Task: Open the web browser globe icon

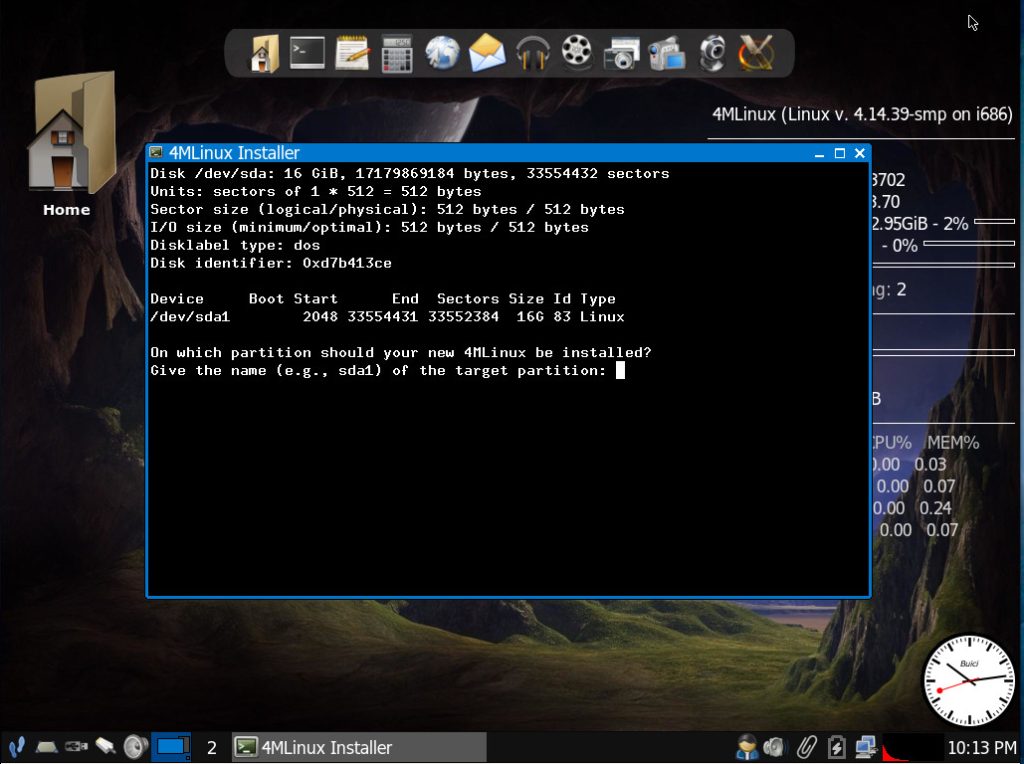Action: (442, 53)
